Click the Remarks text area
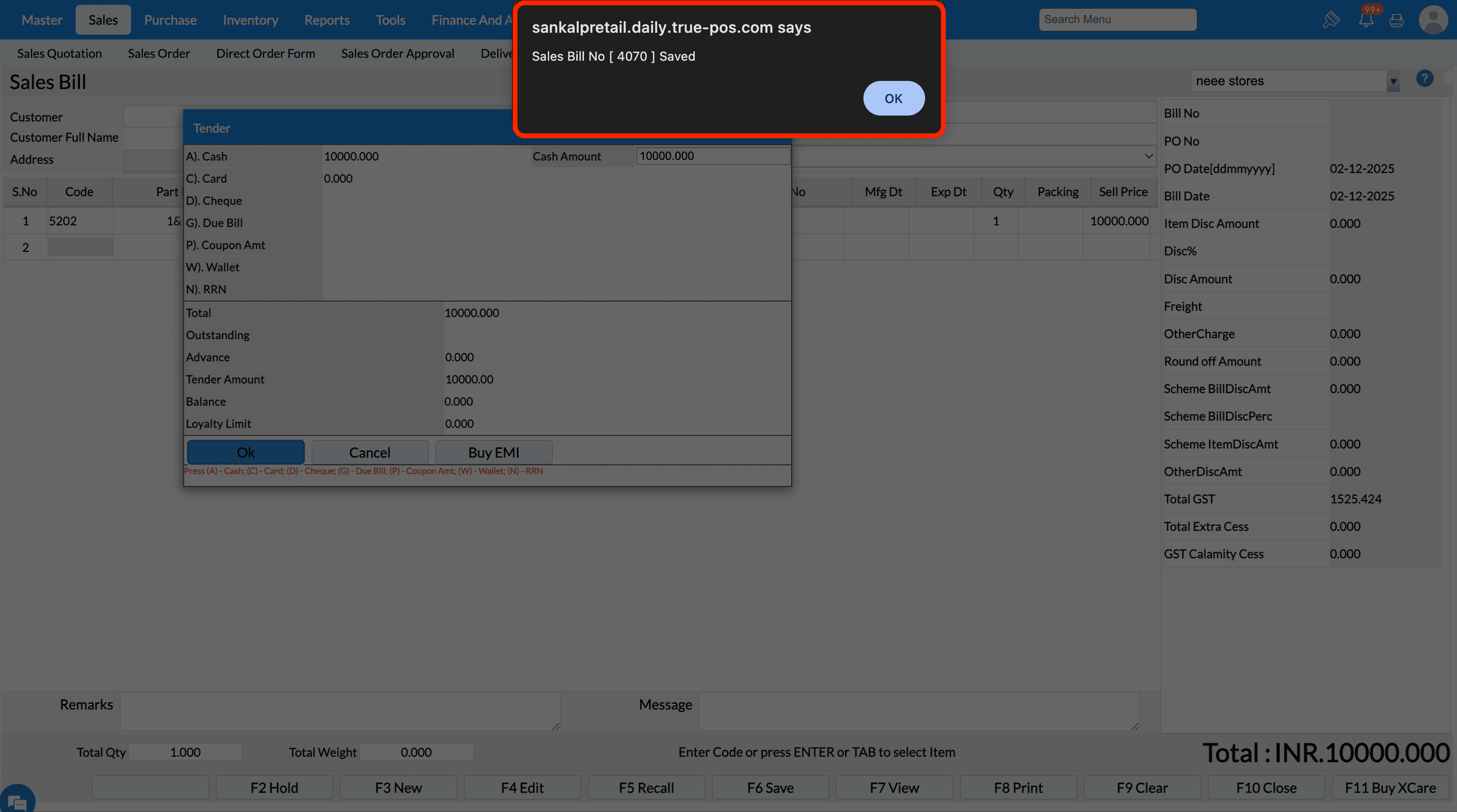The image size is (1457, 812). [339, 711]
